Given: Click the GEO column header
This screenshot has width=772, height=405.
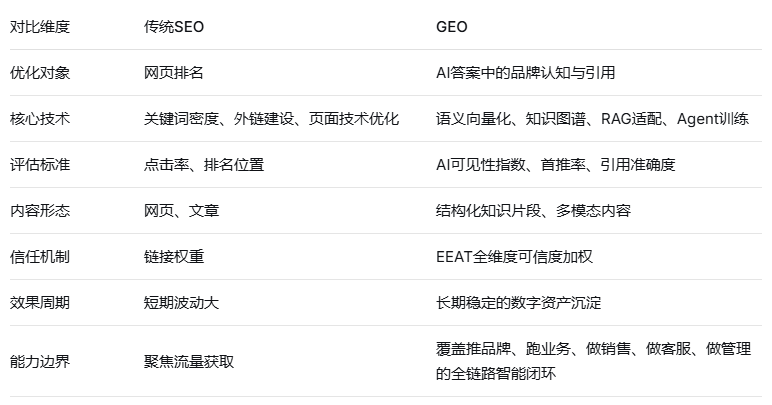Looking at the screenshot, I should pos(452,27).
